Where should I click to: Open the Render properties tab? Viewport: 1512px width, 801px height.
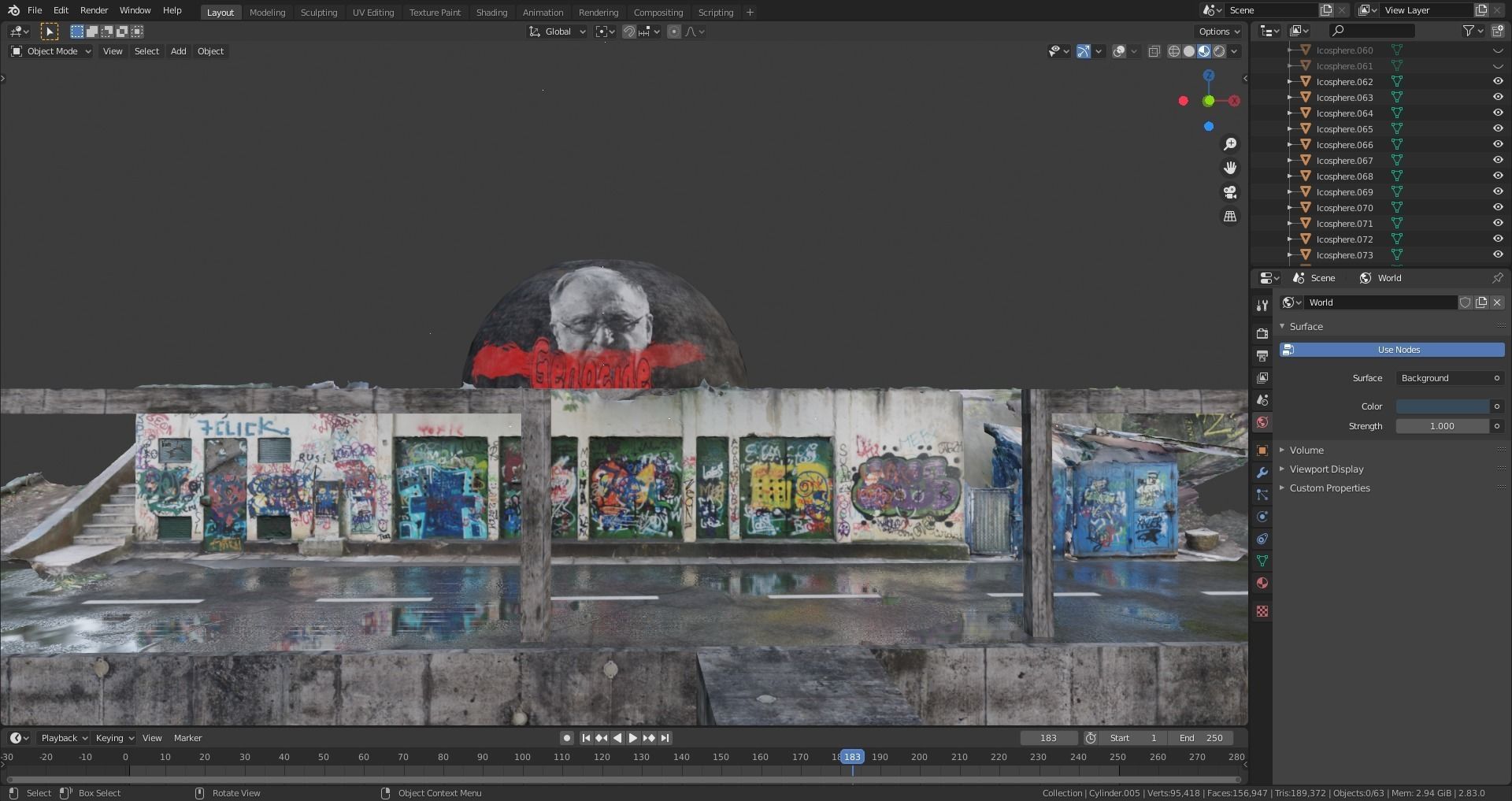click(x=1262, y=334)
